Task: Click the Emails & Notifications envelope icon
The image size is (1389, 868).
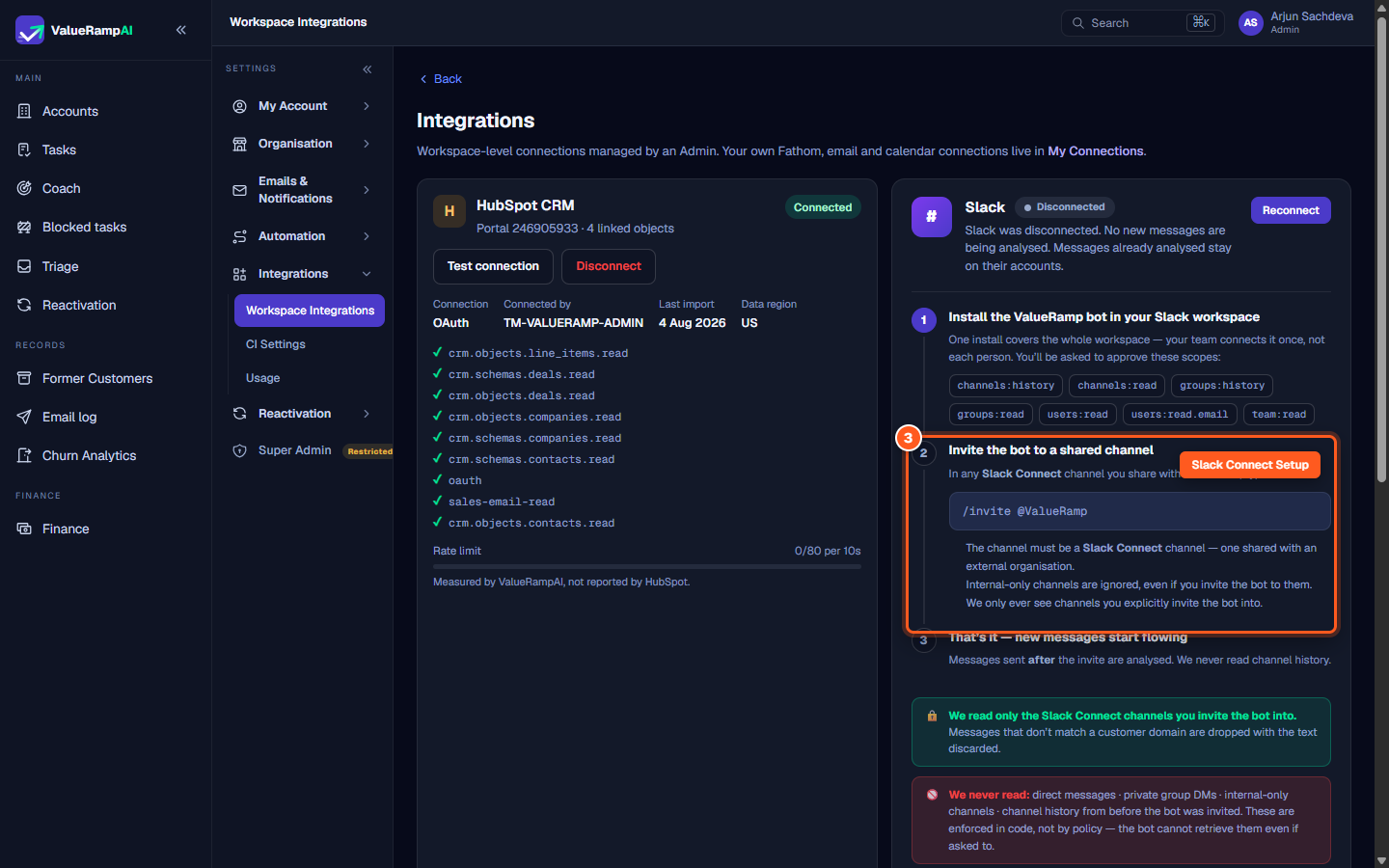Action: click(240, 190)
